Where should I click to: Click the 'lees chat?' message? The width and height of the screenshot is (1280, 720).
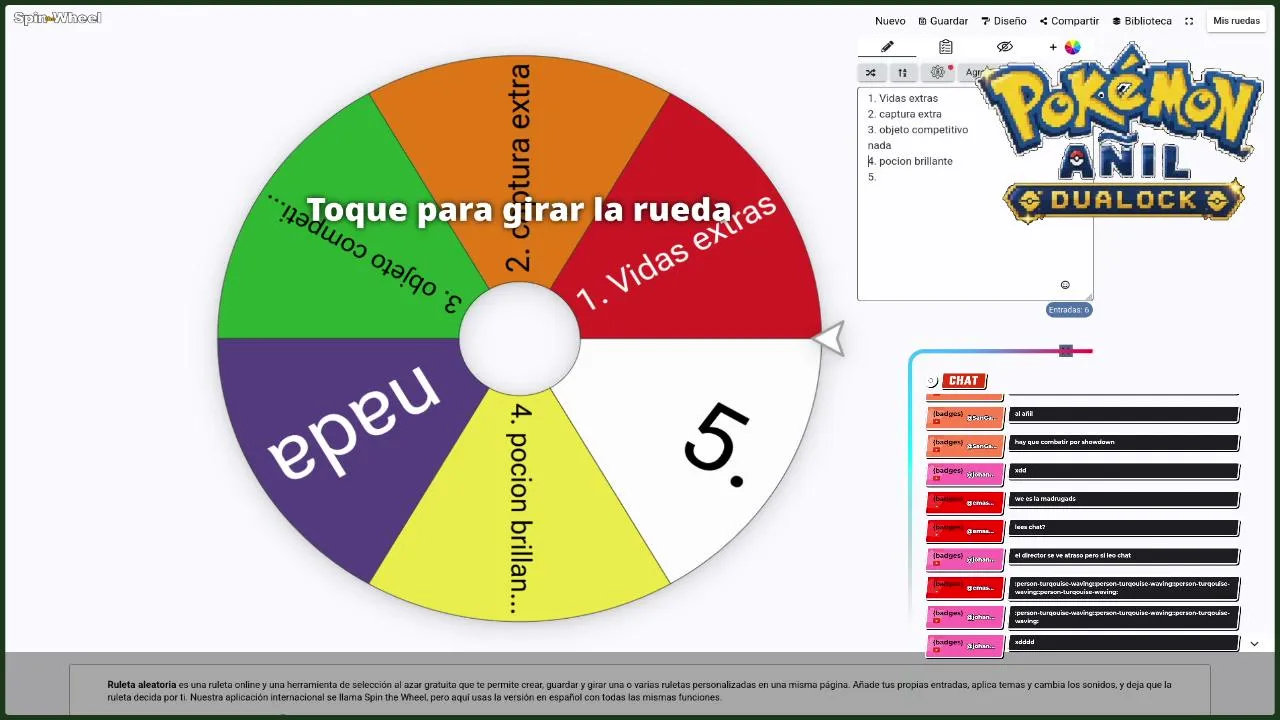point(1123,527)
